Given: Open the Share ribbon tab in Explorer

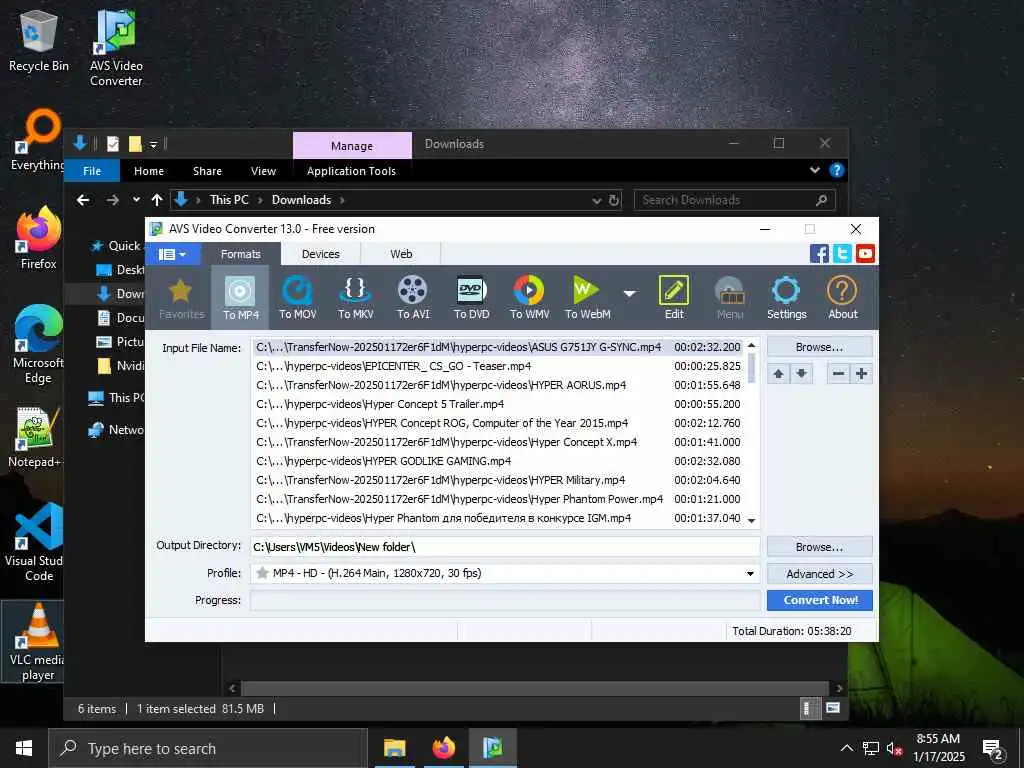Looking at the screenshot, I should click(x=207, y=171).
